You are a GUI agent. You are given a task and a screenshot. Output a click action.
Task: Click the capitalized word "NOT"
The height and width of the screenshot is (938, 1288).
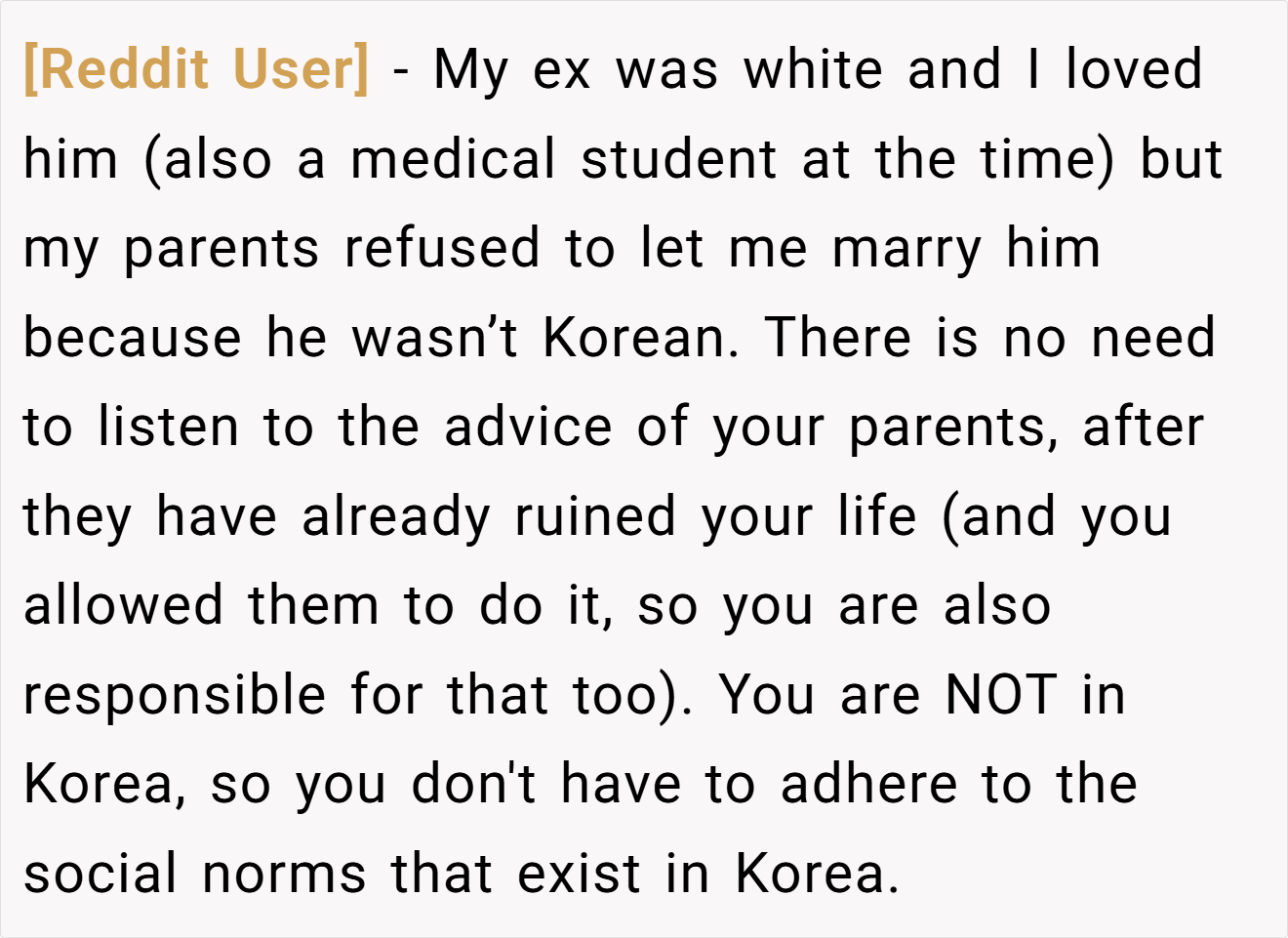[x=1000, y=696]
